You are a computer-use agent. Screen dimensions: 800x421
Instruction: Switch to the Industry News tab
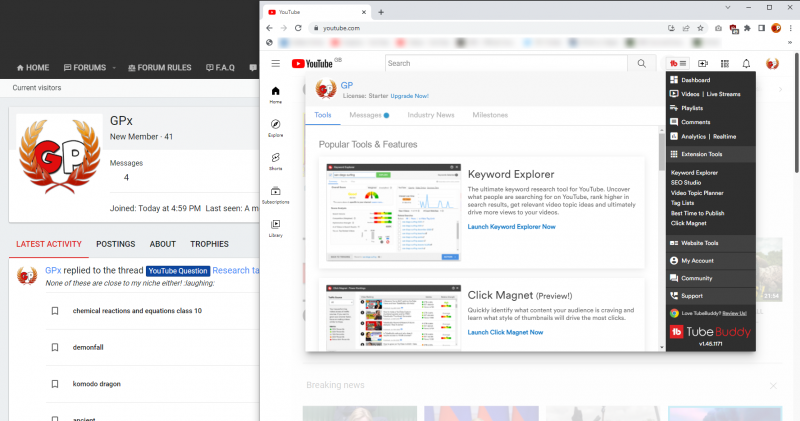[430, 115]
